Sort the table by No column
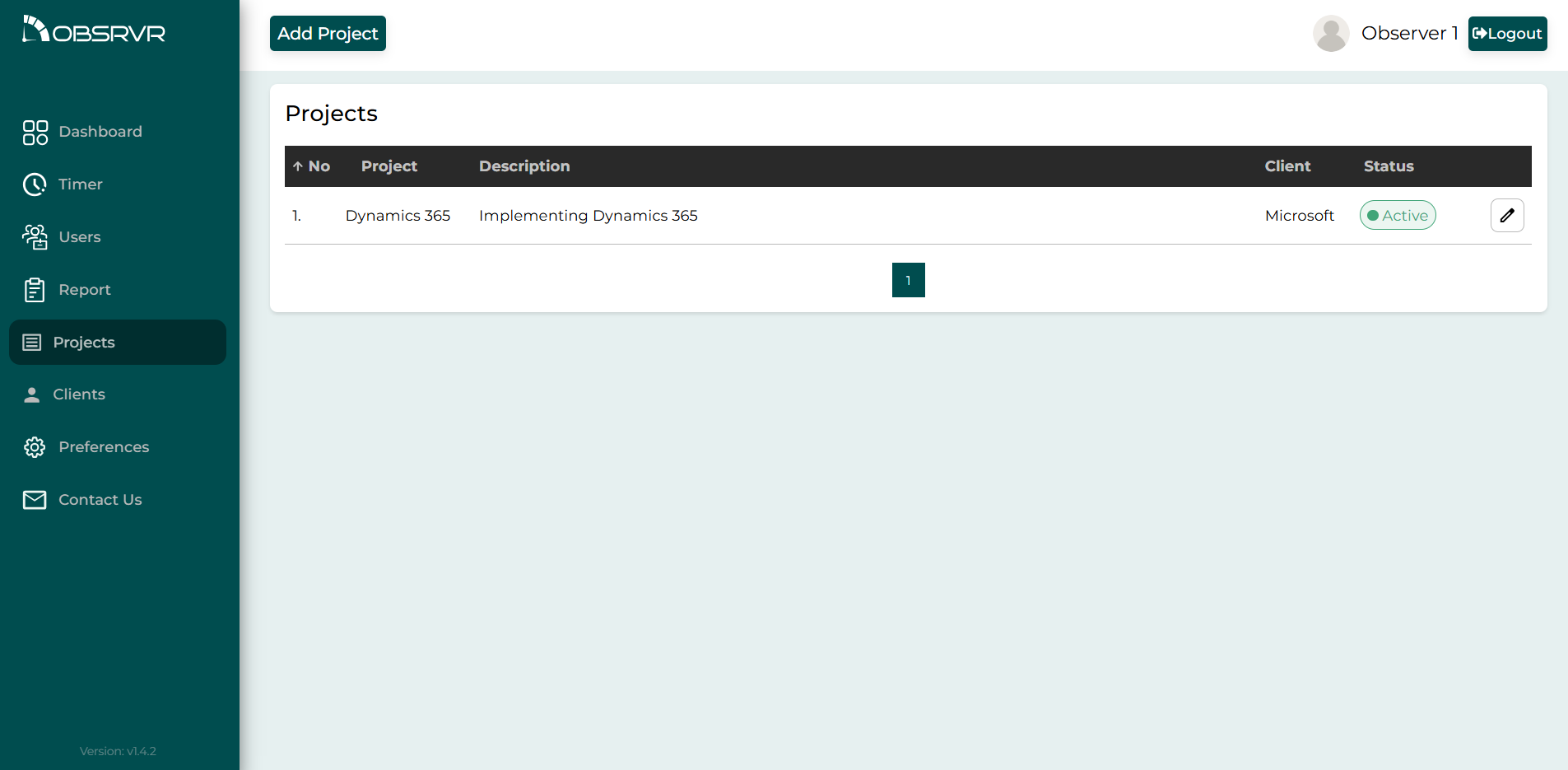 (x=312, y=166)
